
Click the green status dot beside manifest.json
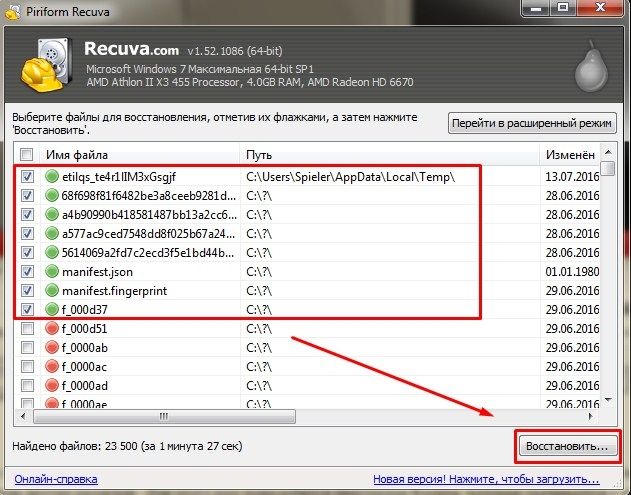[52, 272]
